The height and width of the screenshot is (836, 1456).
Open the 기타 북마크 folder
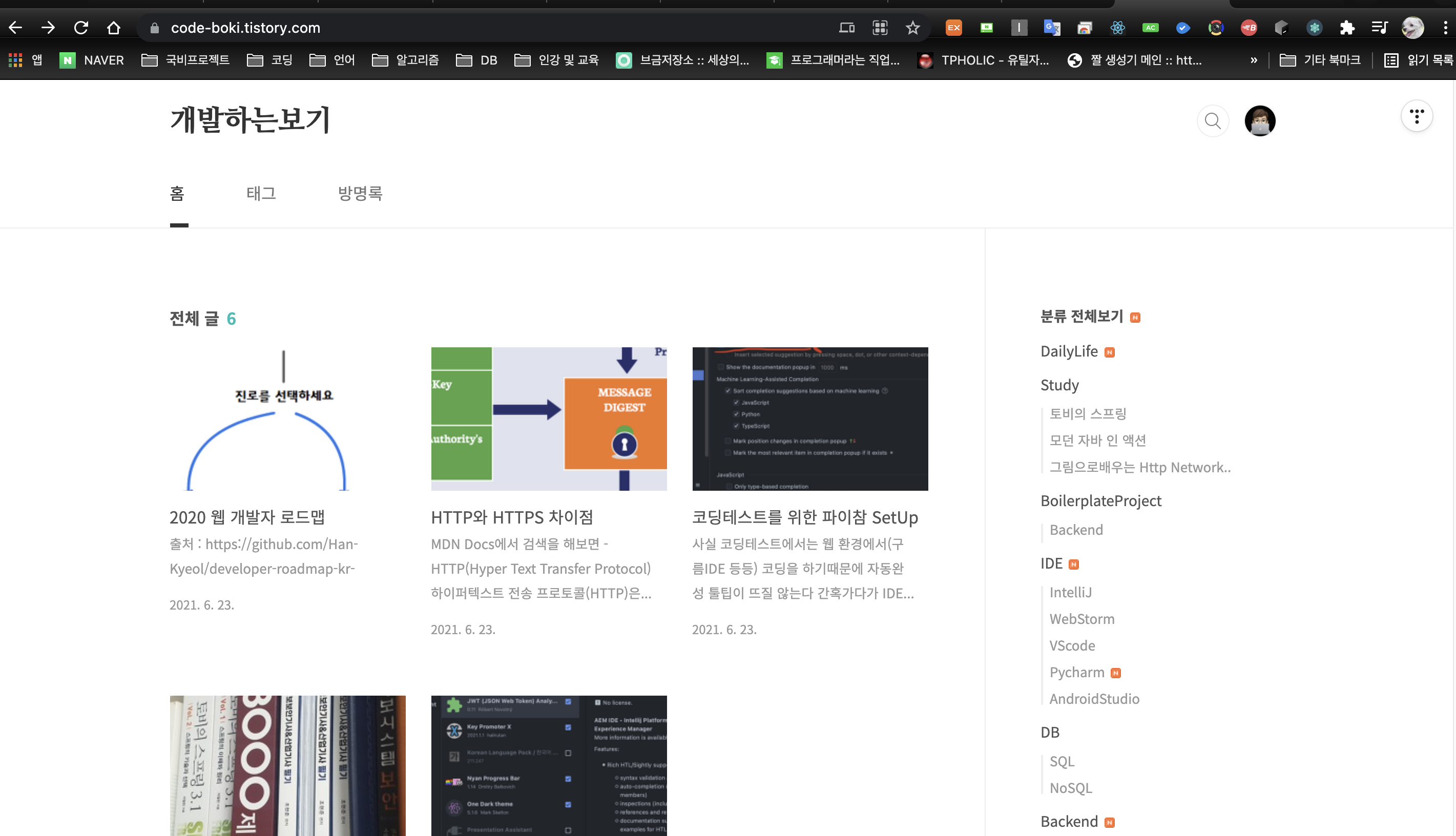pyautogui.click(x=1320, y=60)
